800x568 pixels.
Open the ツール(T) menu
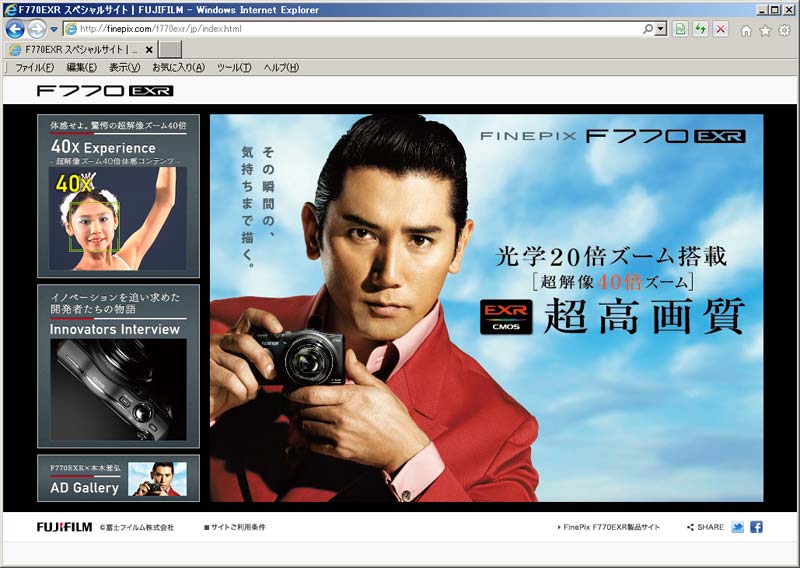pos(234,67)
